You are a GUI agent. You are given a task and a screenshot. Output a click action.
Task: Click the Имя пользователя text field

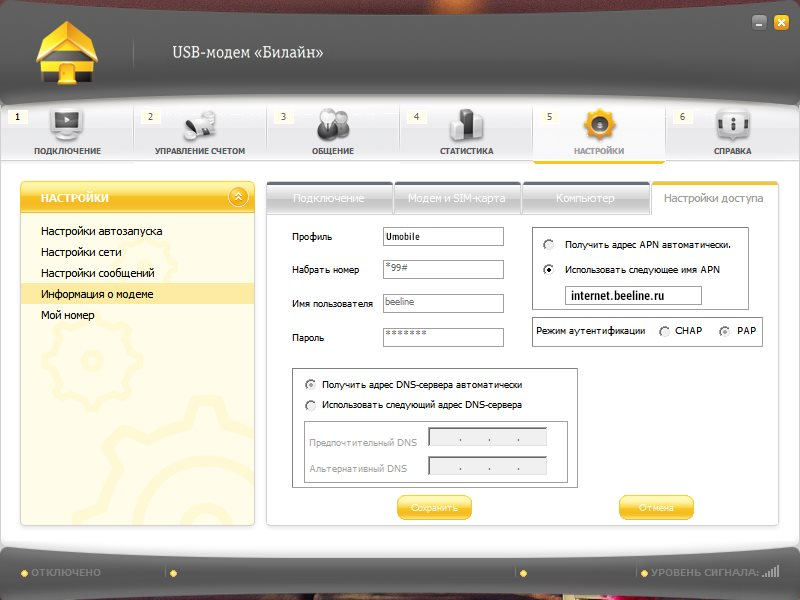(443, 303)
